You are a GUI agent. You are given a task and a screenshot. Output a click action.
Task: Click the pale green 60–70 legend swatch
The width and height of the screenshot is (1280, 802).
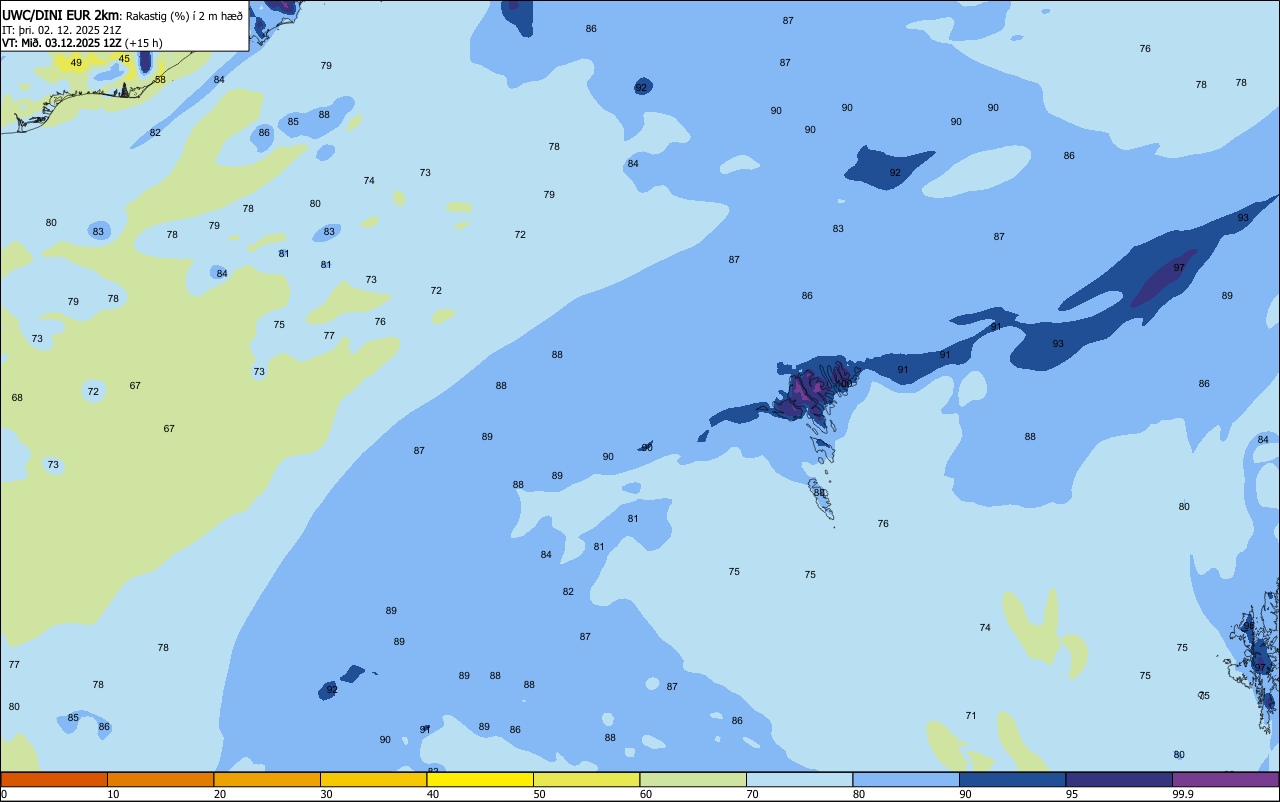[693, 779]
